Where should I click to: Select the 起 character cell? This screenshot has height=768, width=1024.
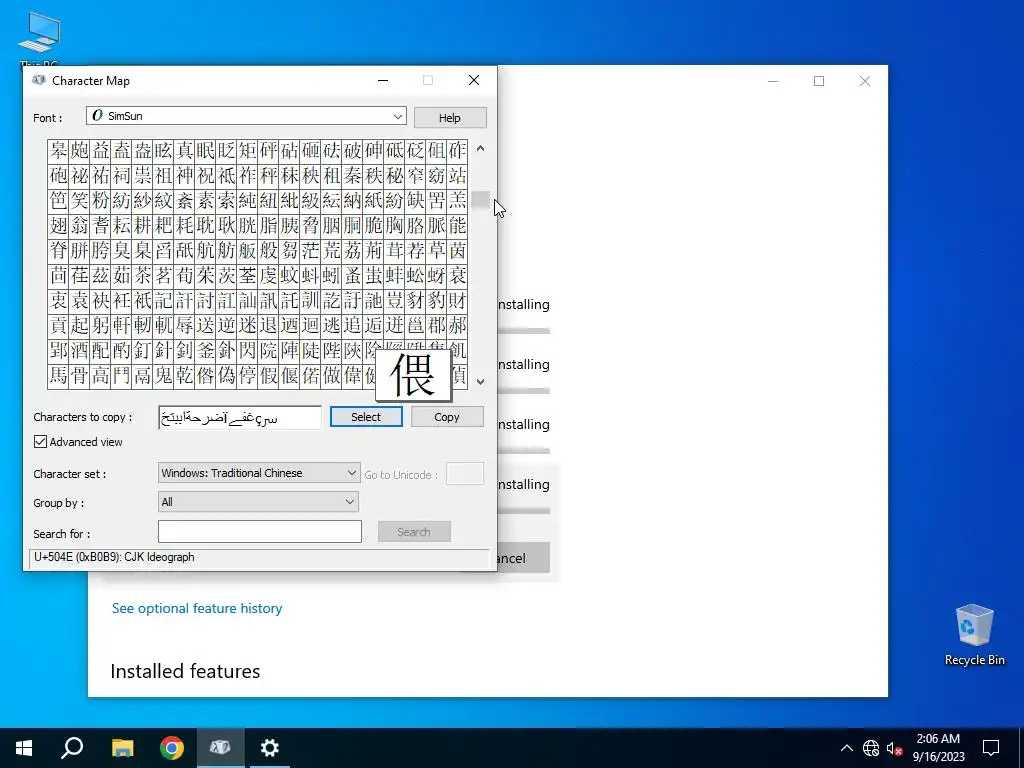tap(80, 325)
